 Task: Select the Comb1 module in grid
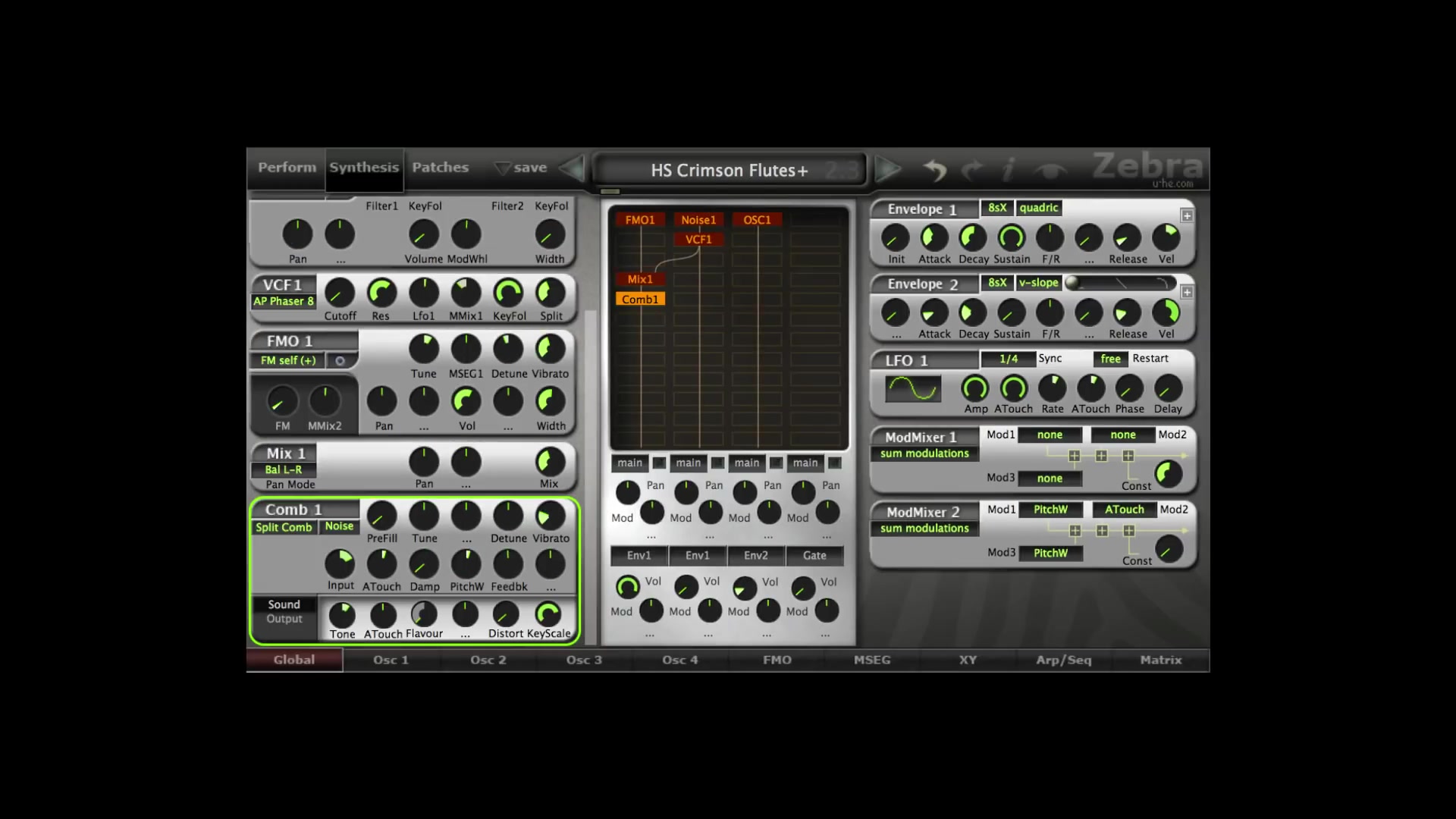coord(640,300)
